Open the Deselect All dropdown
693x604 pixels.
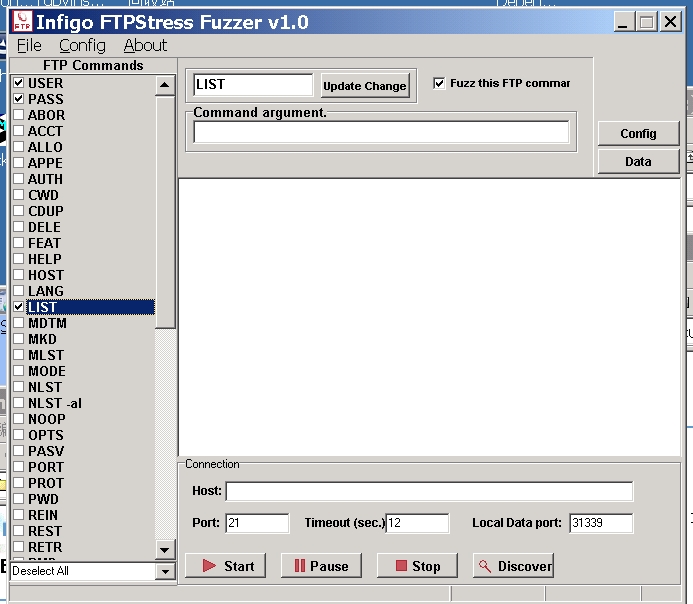166,572
